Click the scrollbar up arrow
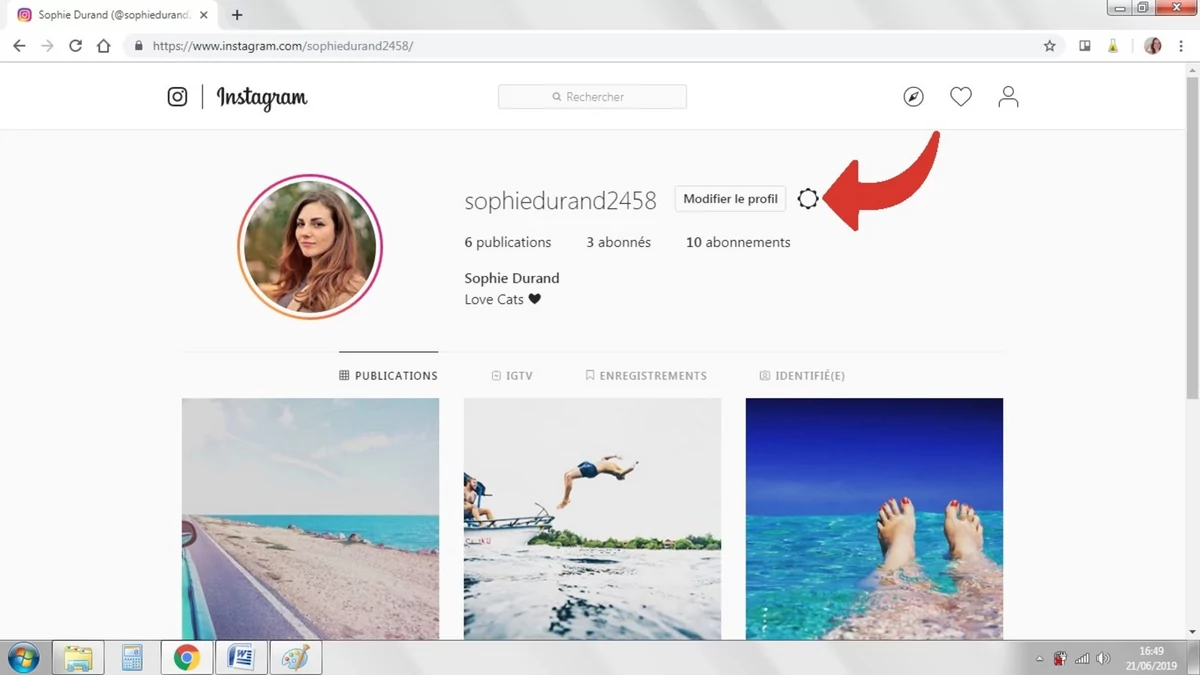 [1192, 71]
